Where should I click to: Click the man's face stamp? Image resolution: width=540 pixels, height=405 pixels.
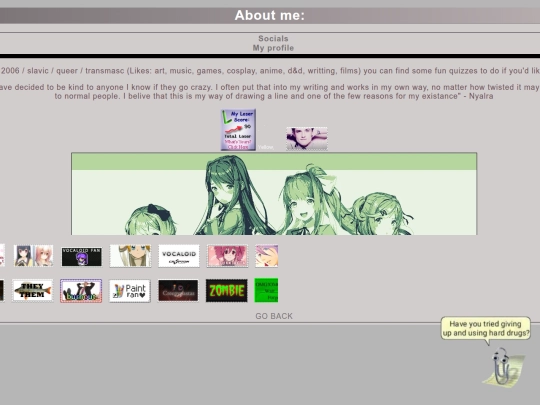pos(307,138)
